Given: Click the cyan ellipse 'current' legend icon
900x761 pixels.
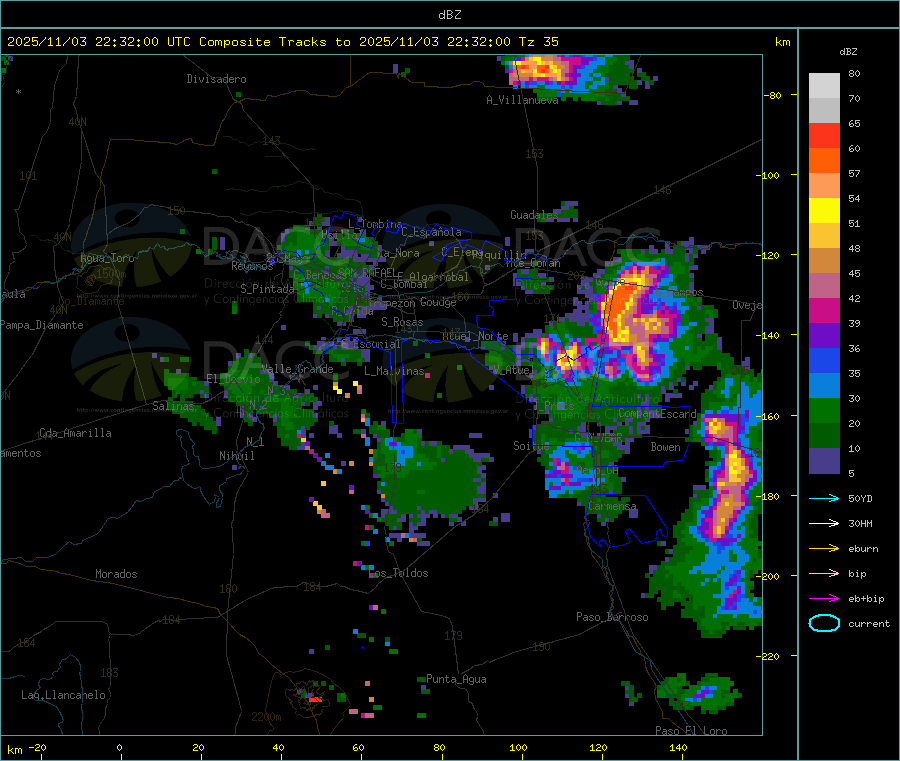Looking at the screenshot, I should pos(824,623).
